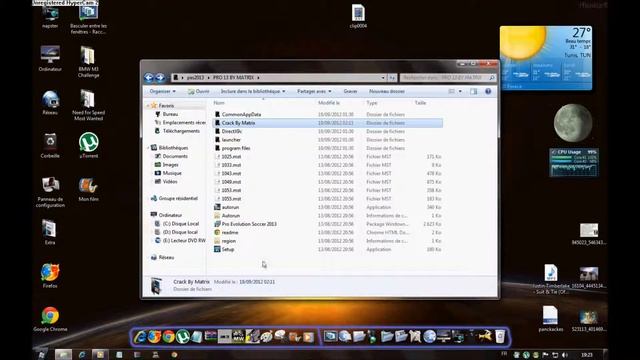Collapse the Bibliothèques tree section
This screenshot has width=640, height=360.
coord(148,148)
